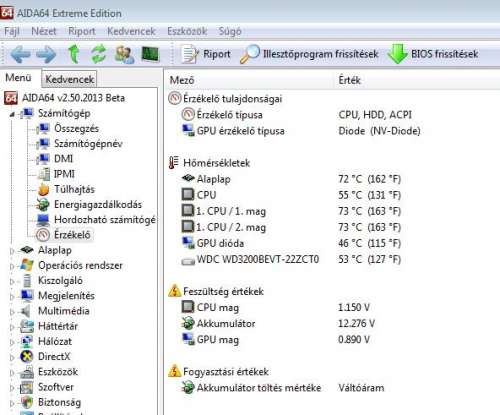Select the Akkumulátor voltage row

click(x=278, y=323)
